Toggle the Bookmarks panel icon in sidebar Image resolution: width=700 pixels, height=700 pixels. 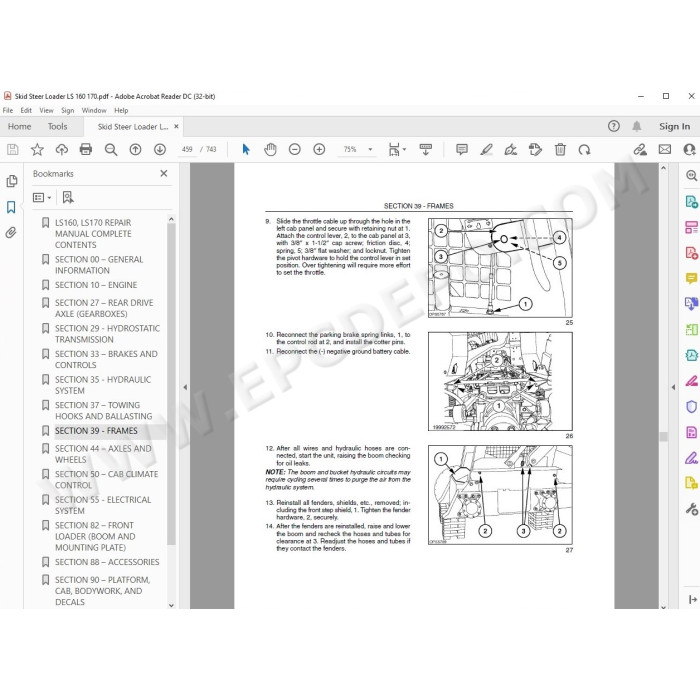[x=11, y=207]
